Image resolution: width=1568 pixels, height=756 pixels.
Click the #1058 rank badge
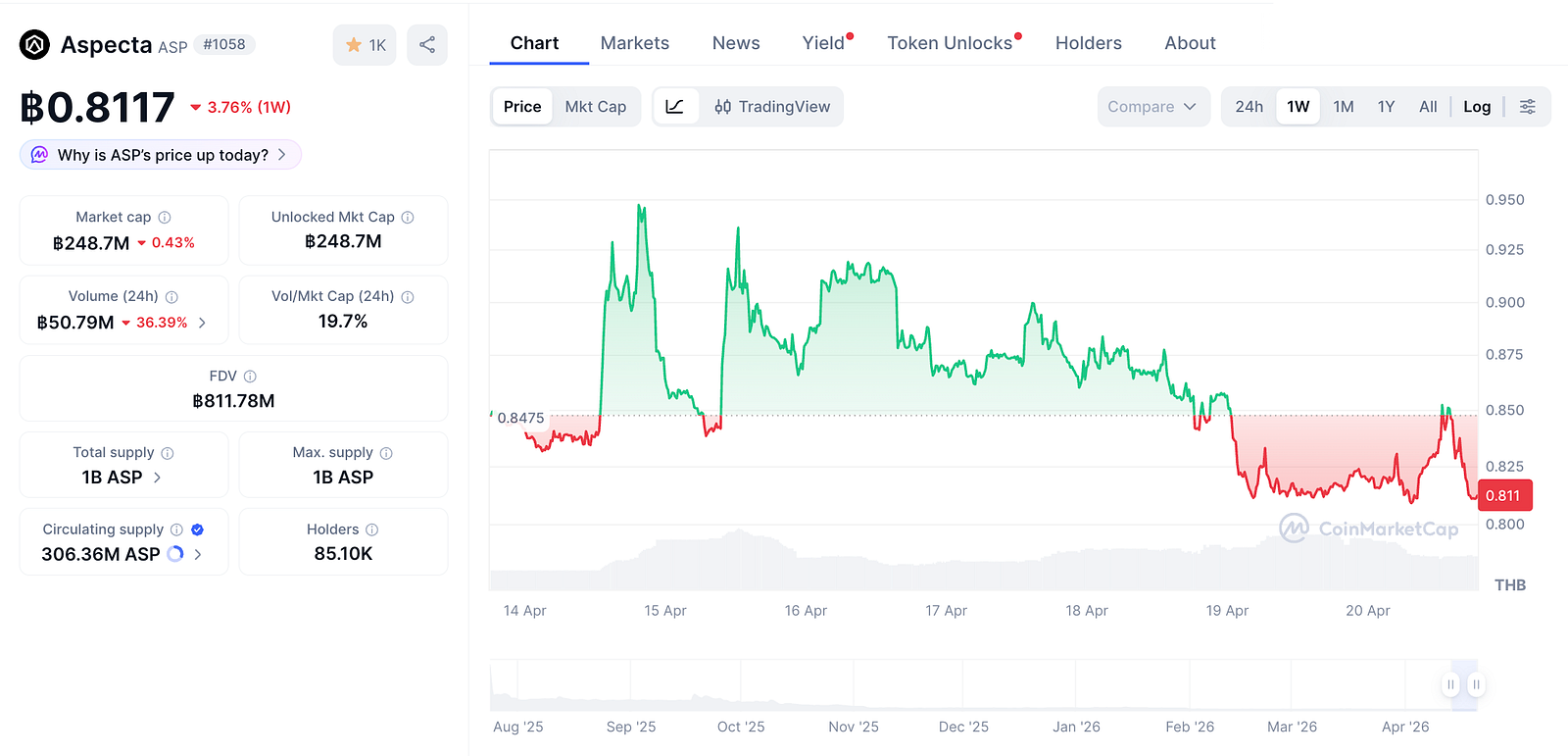pyautogui.click(x=224, y=44)
